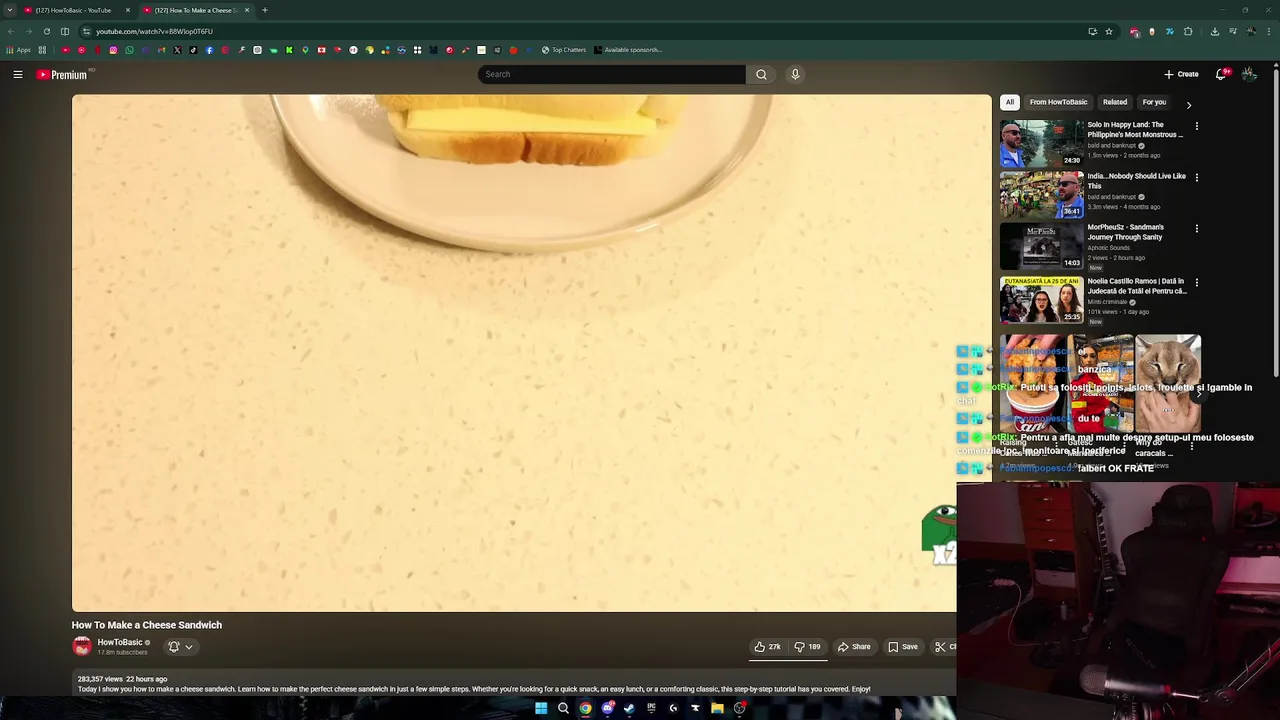Open the Instagram bookmark icon
Image resolution: width=1280 pixels, height=720 pixels.
[113, 50]
